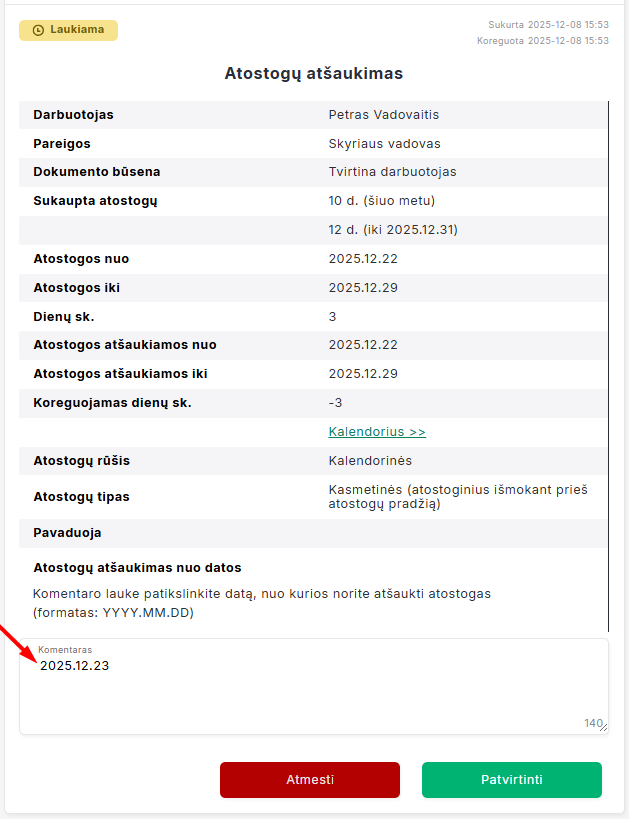Click the empty Pavaduoja row

point(313,533)
